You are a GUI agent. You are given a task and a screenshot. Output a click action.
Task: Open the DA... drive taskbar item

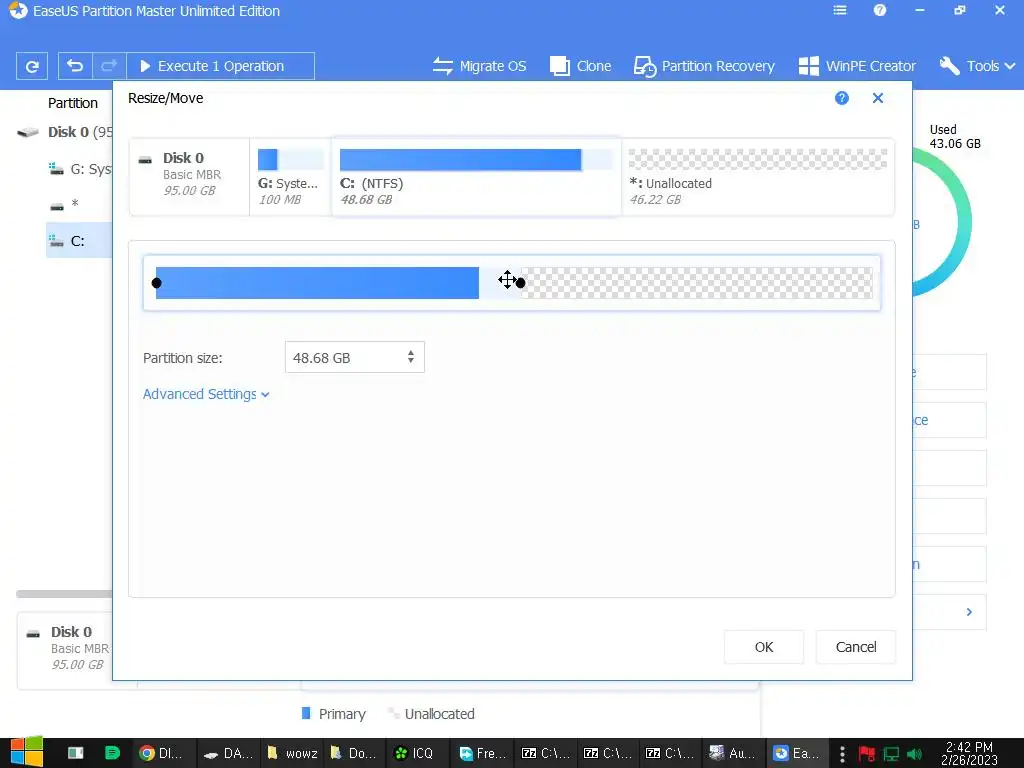[x=228, y=753]
